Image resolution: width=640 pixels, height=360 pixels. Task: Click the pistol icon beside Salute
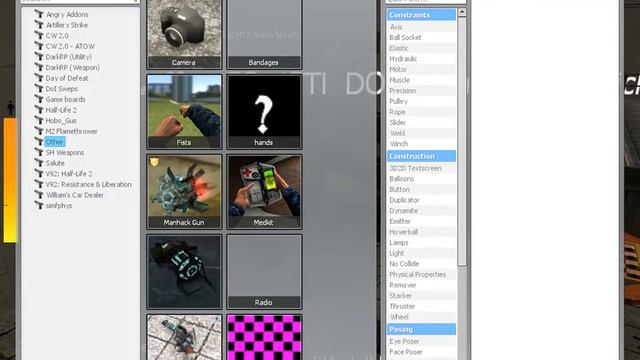click(39, 162)
